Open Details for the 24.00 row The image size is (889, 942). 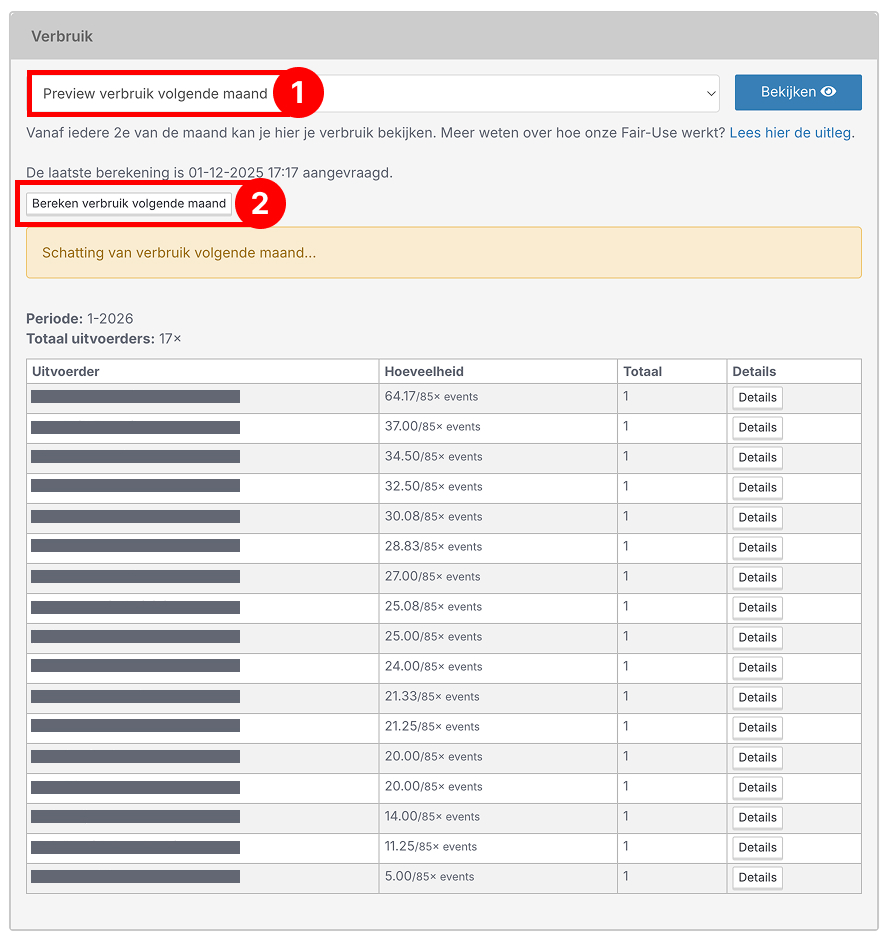click(x=757, y=668)
